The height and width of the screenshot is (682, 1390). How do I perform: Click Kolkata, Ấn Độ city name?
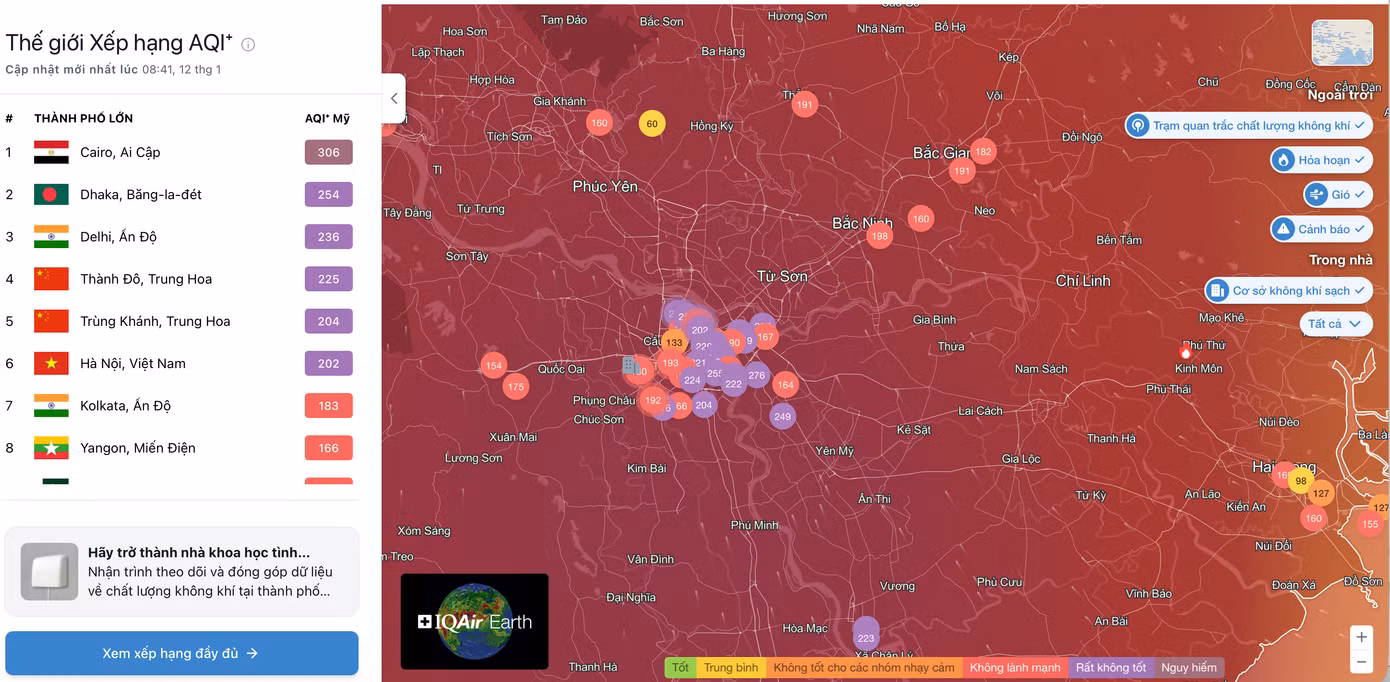(125, 406)
